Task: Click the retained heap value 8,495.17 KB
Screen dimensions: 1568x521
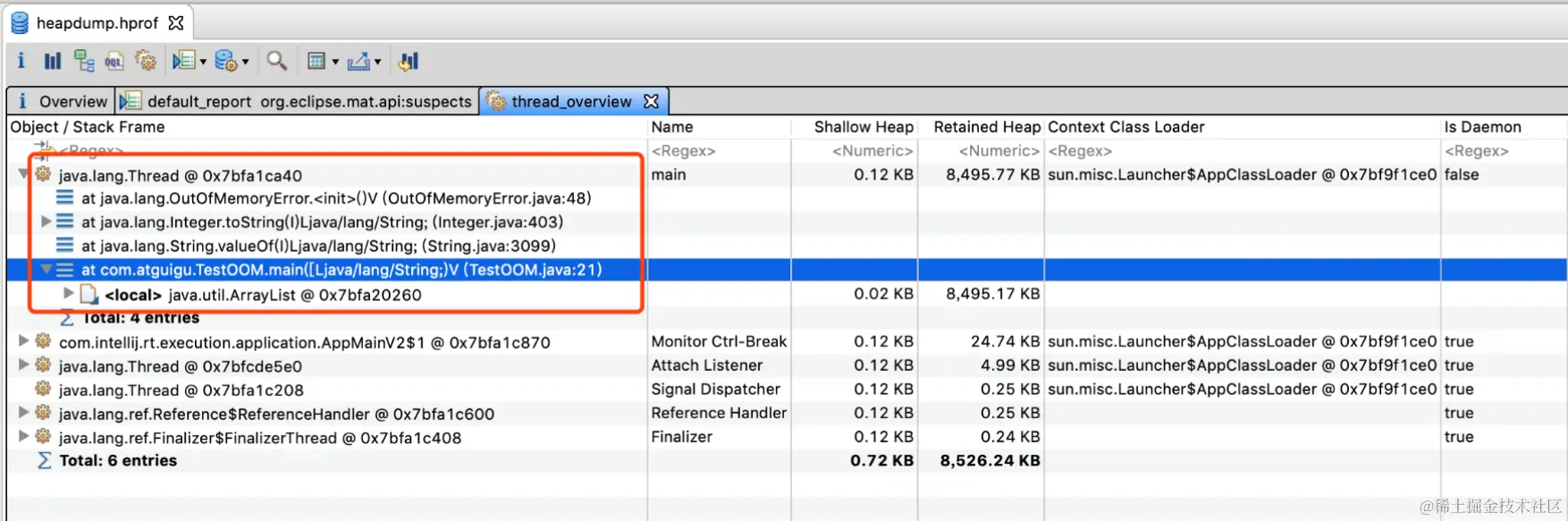Action: pos(993,293)
